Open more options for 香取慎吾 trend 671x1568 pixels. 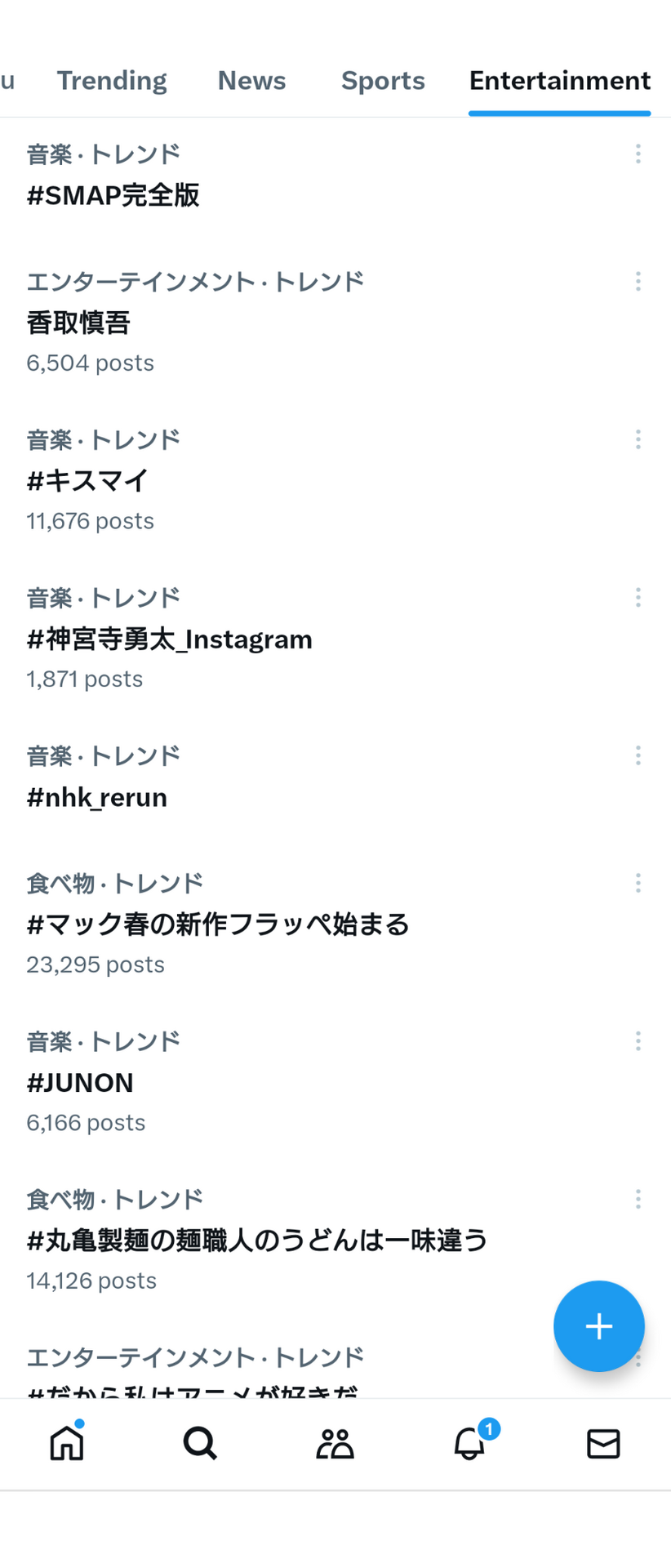638,281
